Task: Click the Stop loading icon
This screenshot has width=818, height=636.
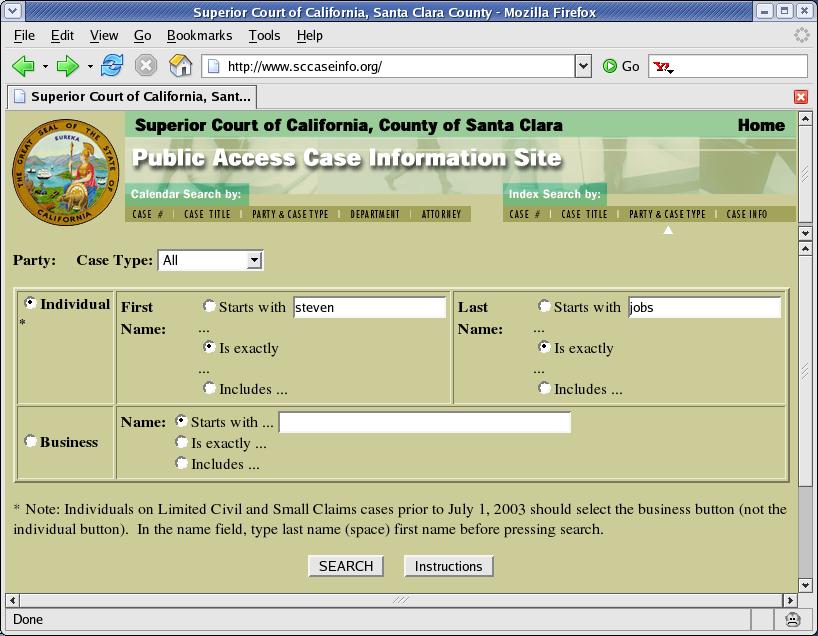Action: [146, 66]
